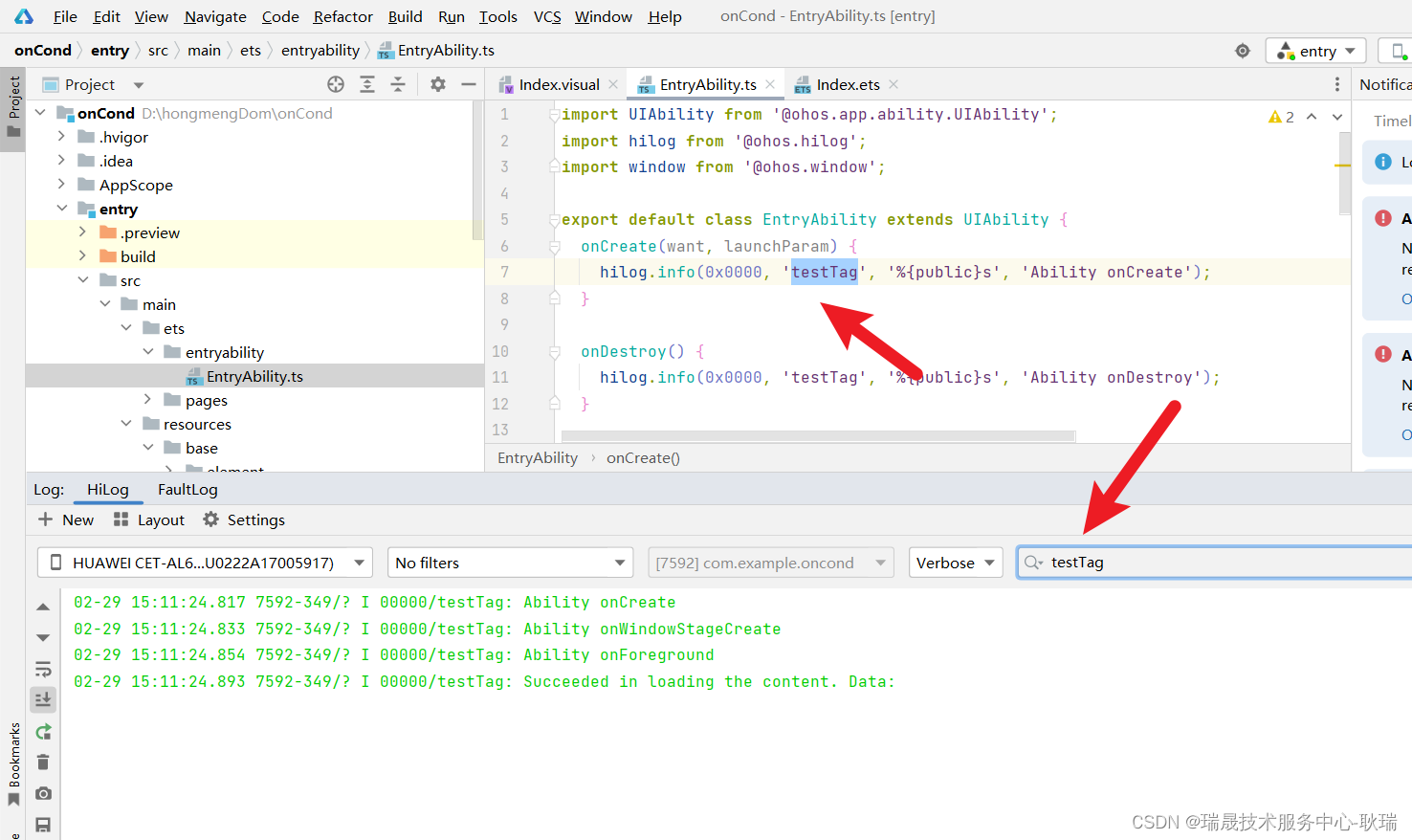Click the entryability breadcrumb

click(x=320, y=51)
